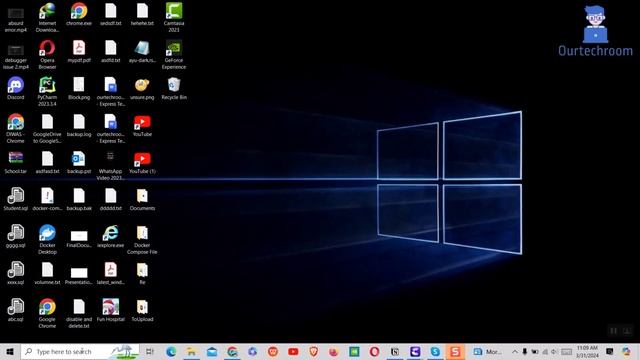
Task: Select the abc.sql file icon
Action: click(x=16, y=310)
